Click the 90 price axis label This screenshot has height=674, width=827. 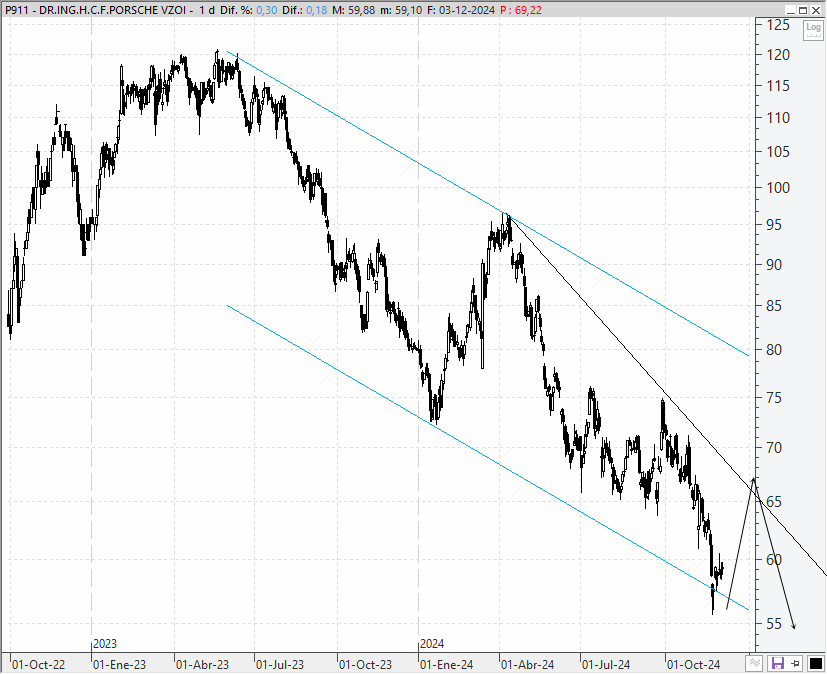click(774, 265)
